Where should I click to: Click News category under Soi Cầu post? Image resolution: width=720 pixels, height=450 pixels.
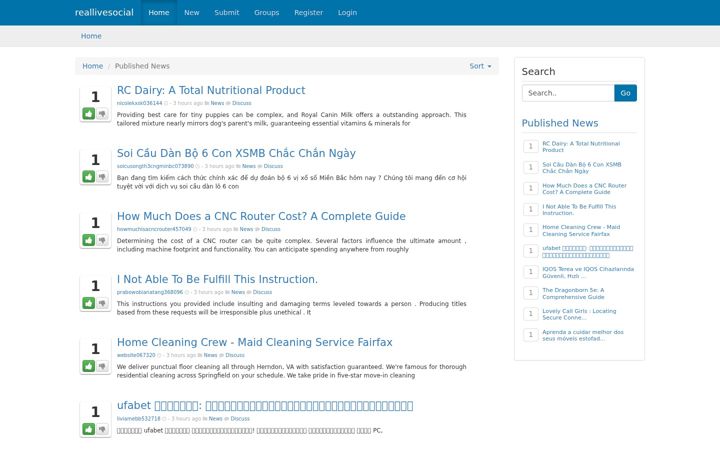[x=249, y=166]
